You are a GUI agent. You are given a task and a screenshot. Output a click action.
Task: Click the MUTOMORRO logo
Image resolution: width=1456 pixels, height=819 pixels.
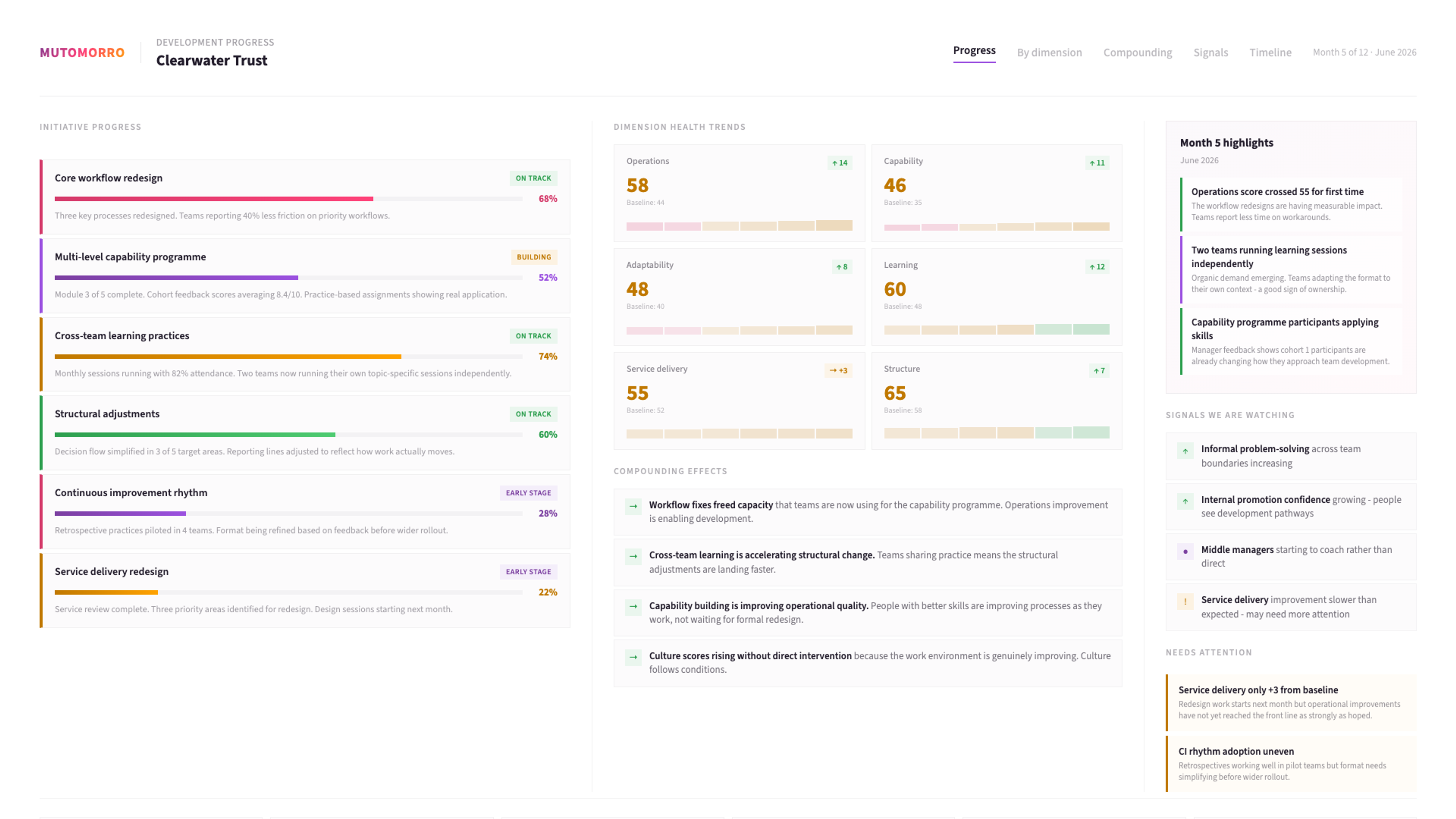[x=82, y=53]
